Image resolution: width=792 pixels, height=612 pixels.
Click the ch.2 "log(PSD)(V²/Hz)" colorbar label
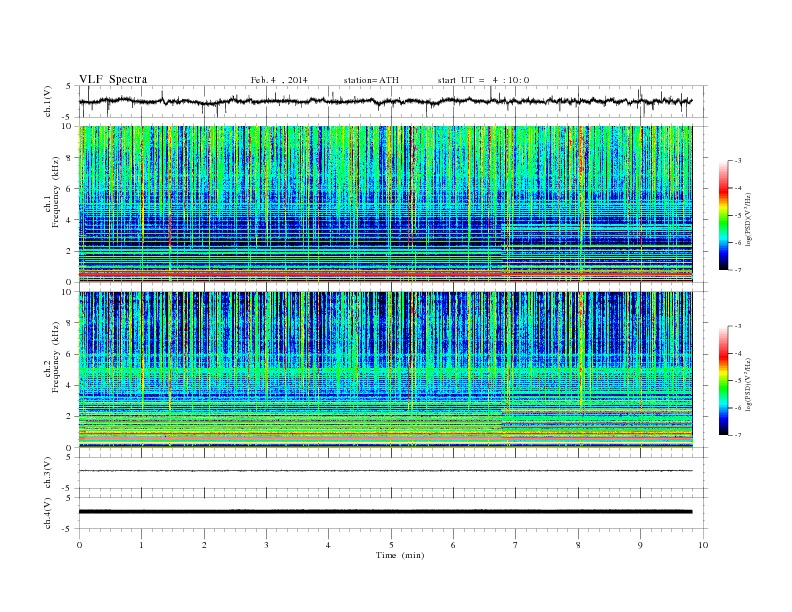[749, 384]
